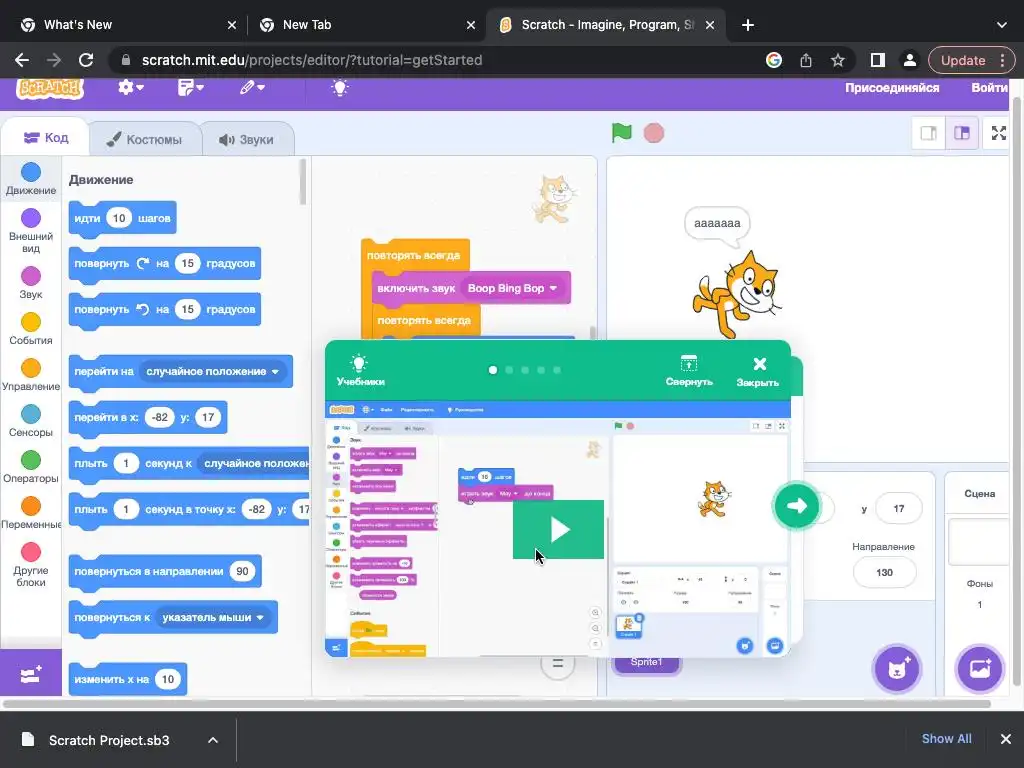Expand the tab search chevron

point(1002,25)
